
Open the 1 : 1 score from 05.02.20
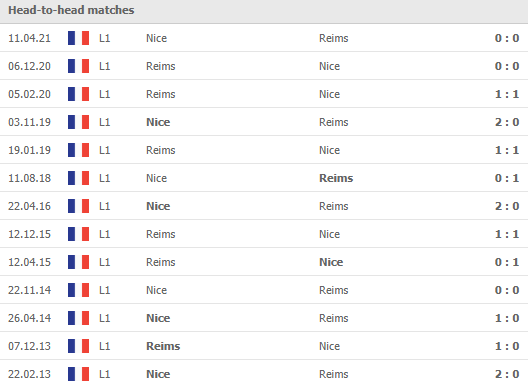point(507,94)
